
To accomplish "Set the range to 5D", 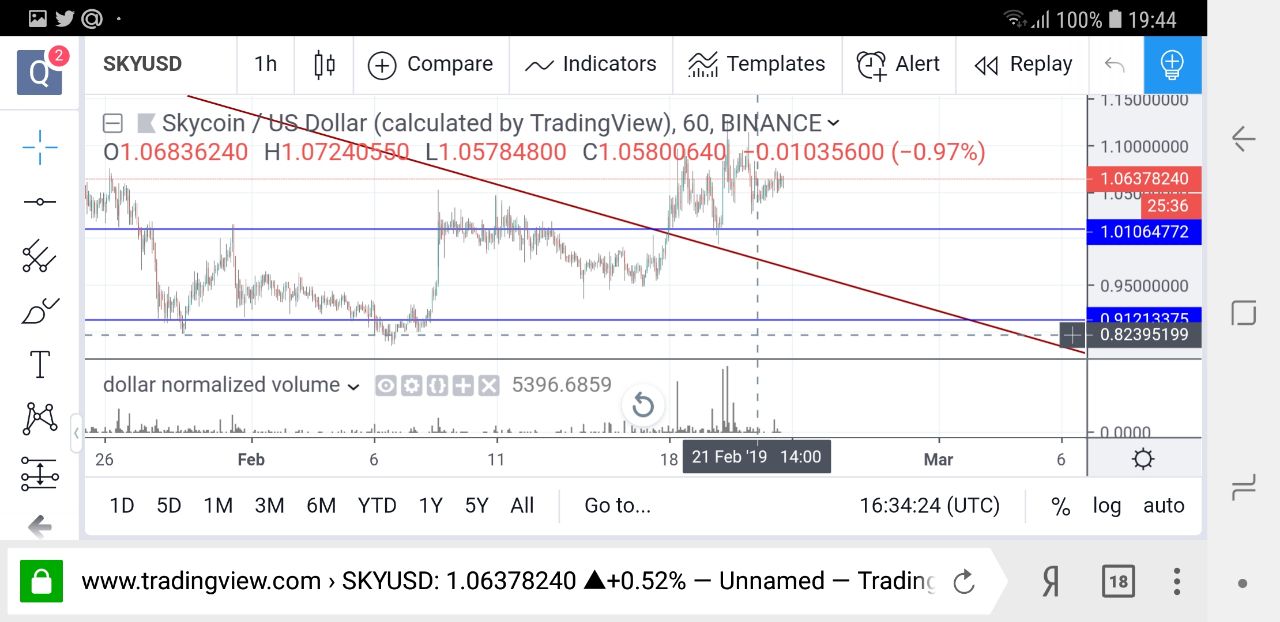I will tap(169, 506).
